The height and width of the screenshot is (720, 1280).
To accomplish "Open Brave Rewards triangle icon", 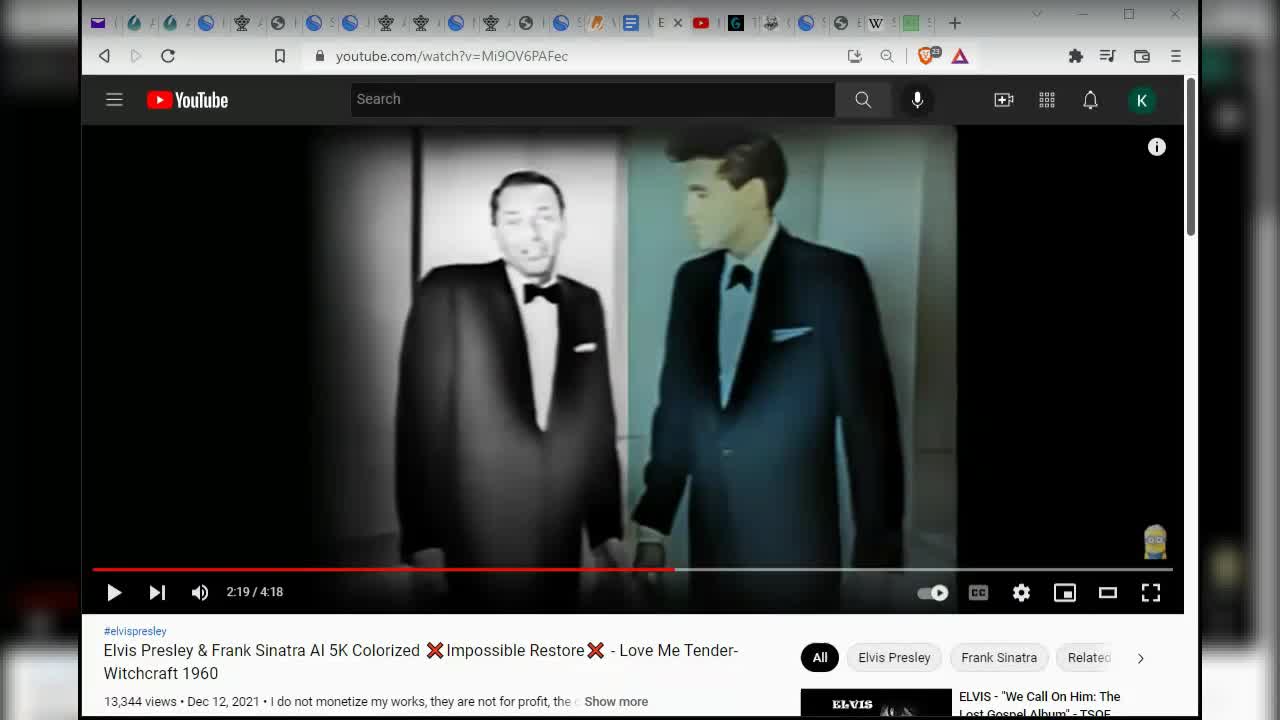I will pos(960,56).
